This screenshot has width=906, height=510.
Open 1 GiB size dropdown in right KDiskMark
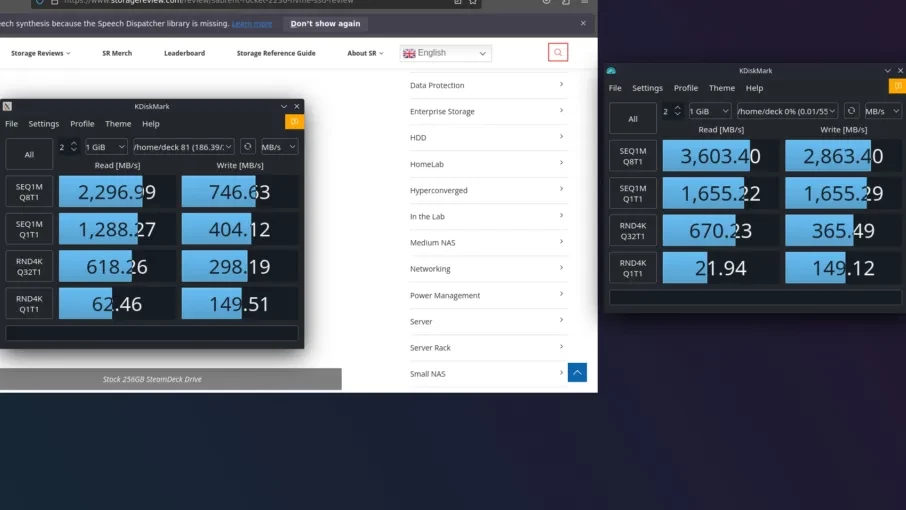[709, 111]
